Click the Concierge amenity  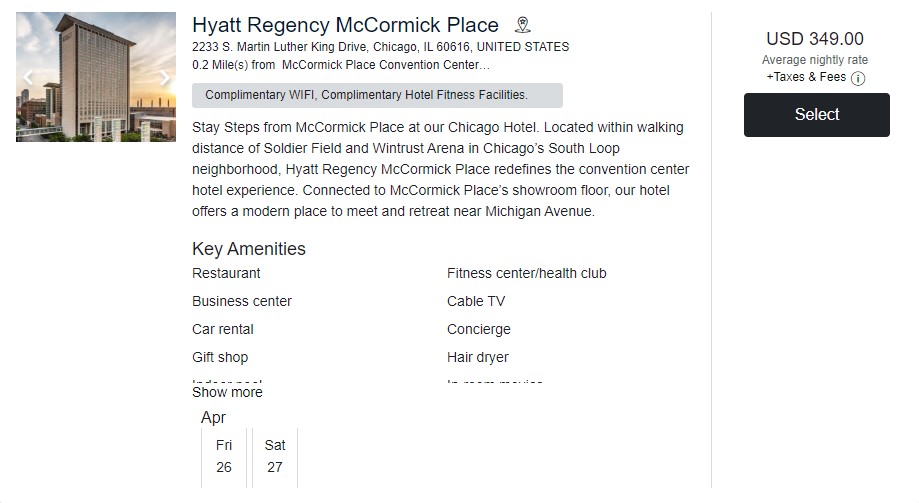pos(479,329)
